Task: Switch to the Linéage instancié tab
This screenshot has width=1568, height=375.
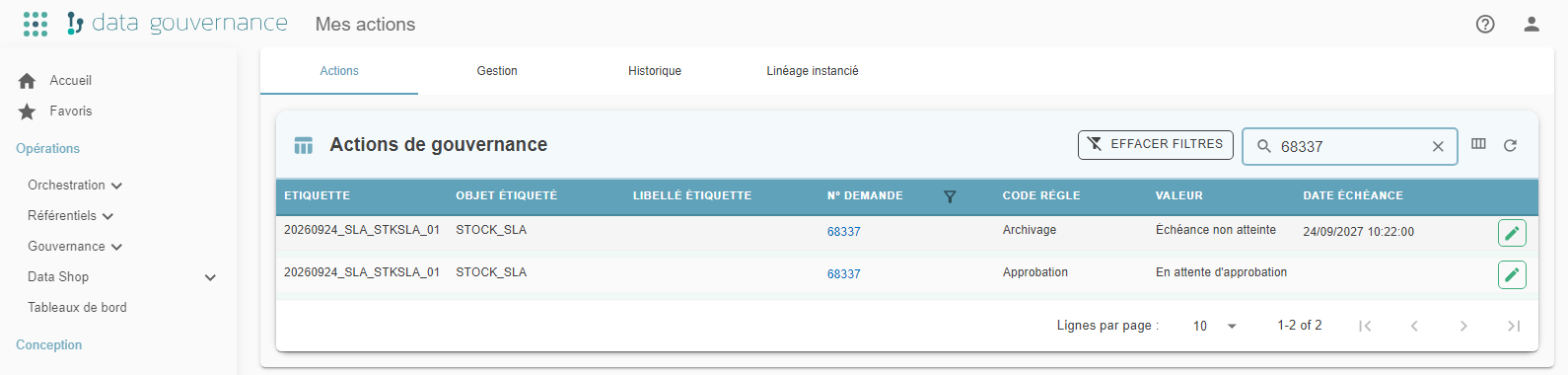Action: 813,71
